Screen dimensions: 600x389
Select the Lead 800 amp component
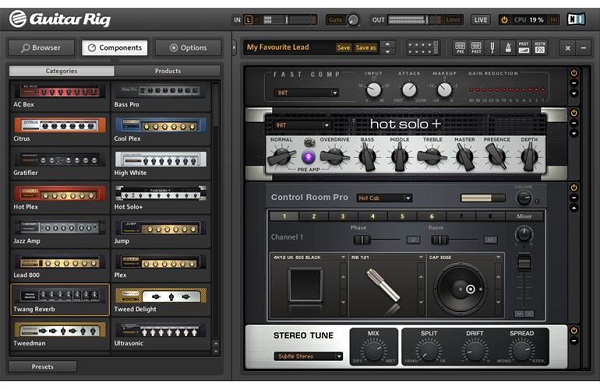pyautogui.click(x=60, y=266)
